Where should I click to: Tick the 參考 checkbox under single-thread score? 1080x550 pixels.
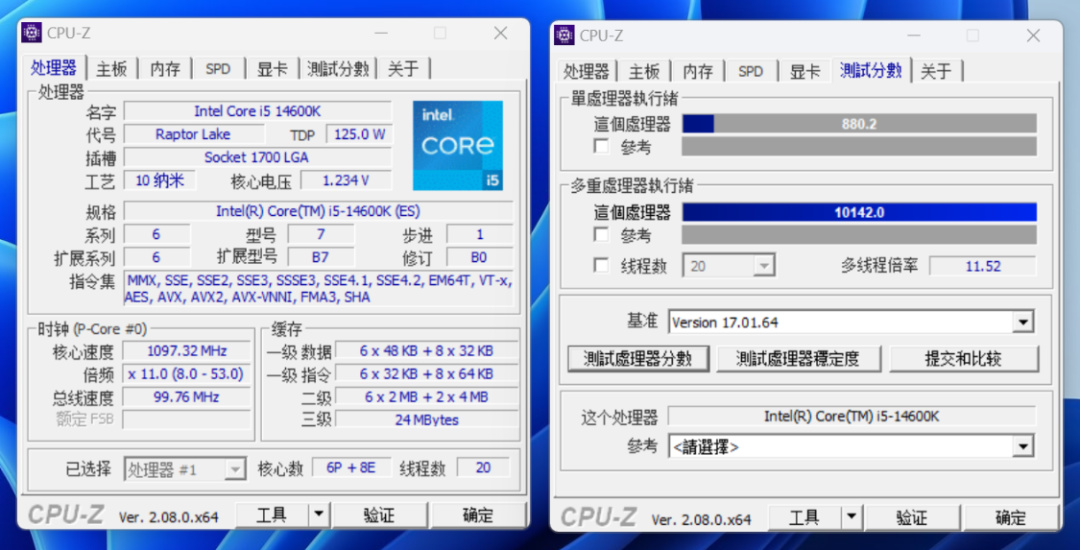click(x=601, y=147)
